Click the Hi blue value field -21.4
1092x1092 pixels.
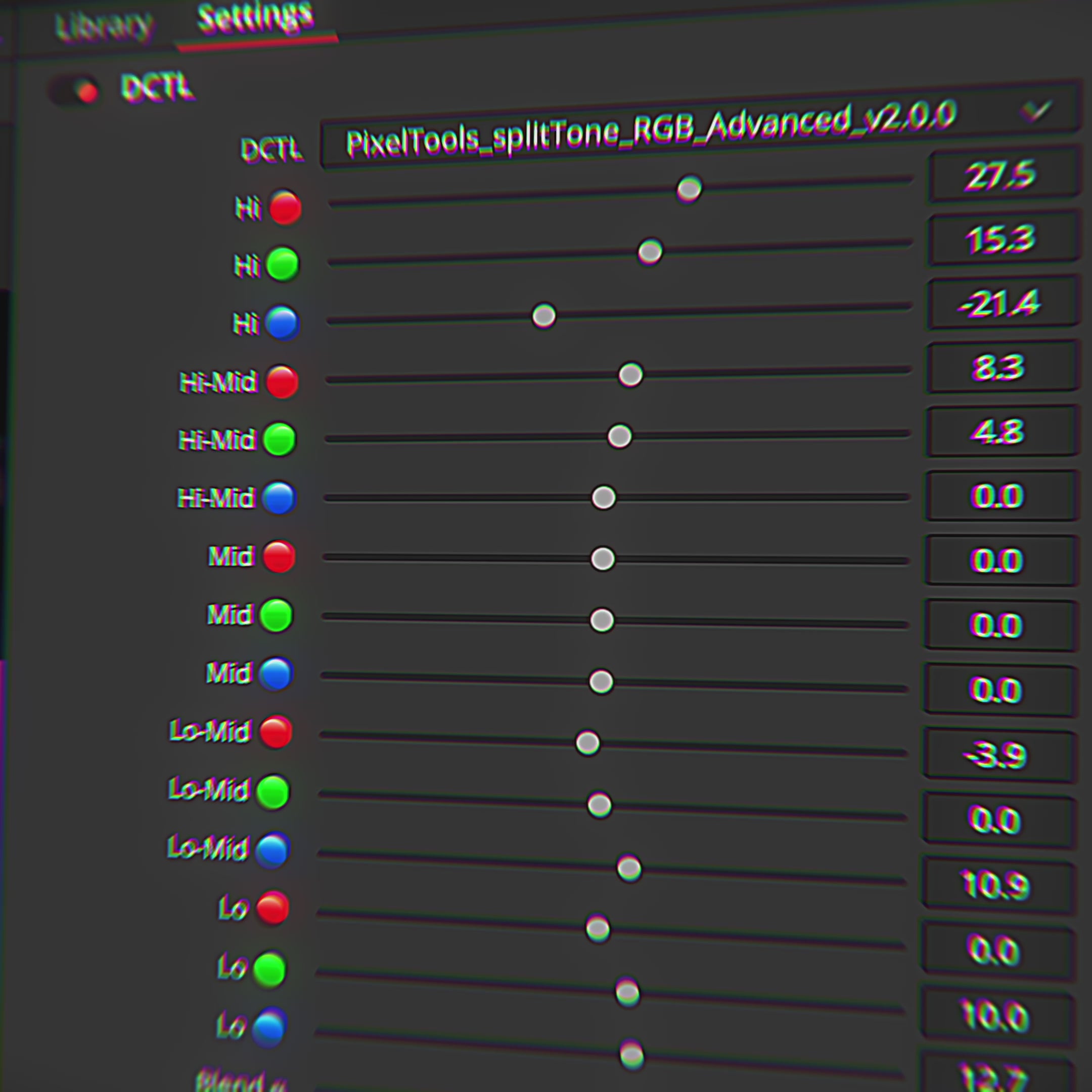pyautogui.click(x=1002, y=303)
